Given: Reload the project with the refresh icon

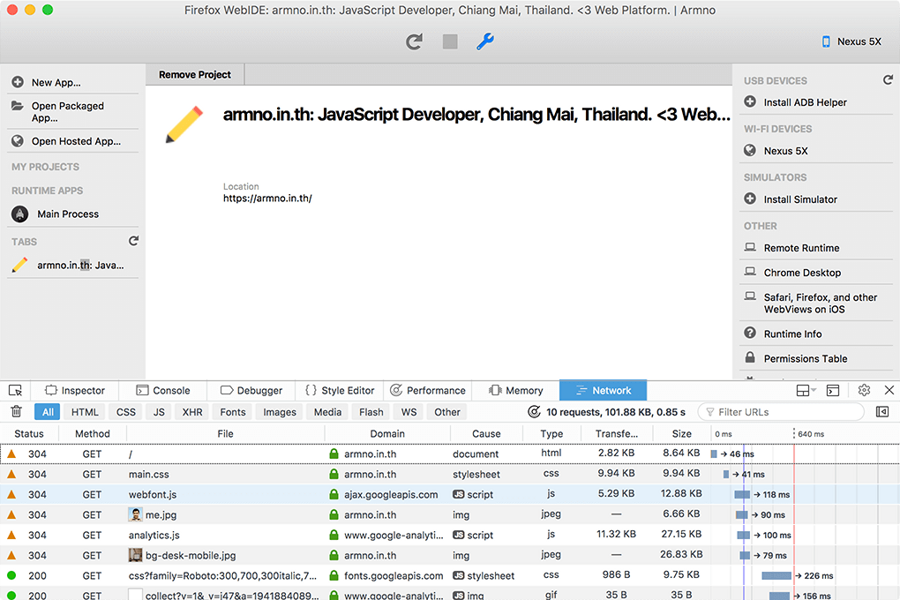Looking at the screenshot, I should [414, 41].
